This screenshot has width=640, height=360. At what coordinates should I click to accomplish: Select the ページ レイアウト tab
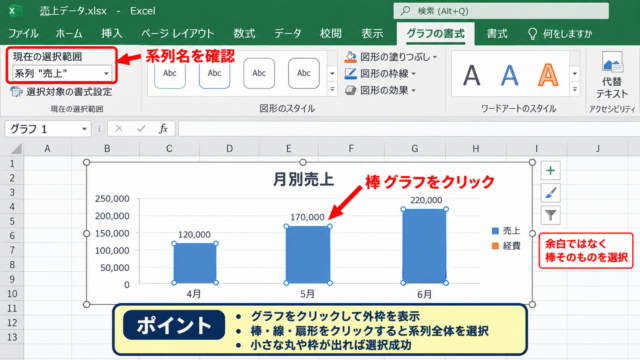pyautogui.click(x=178, y=33)
